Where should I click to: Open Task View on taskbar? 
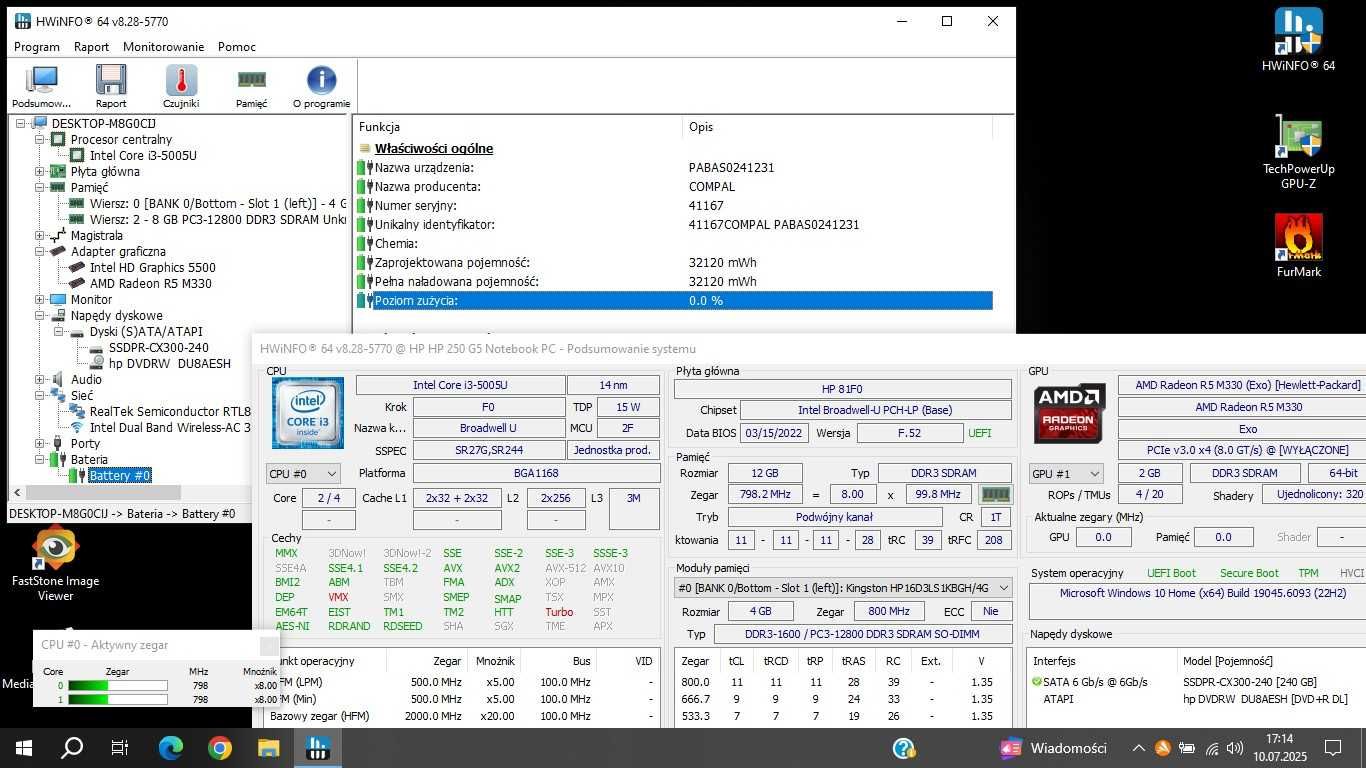pos(120,747)
